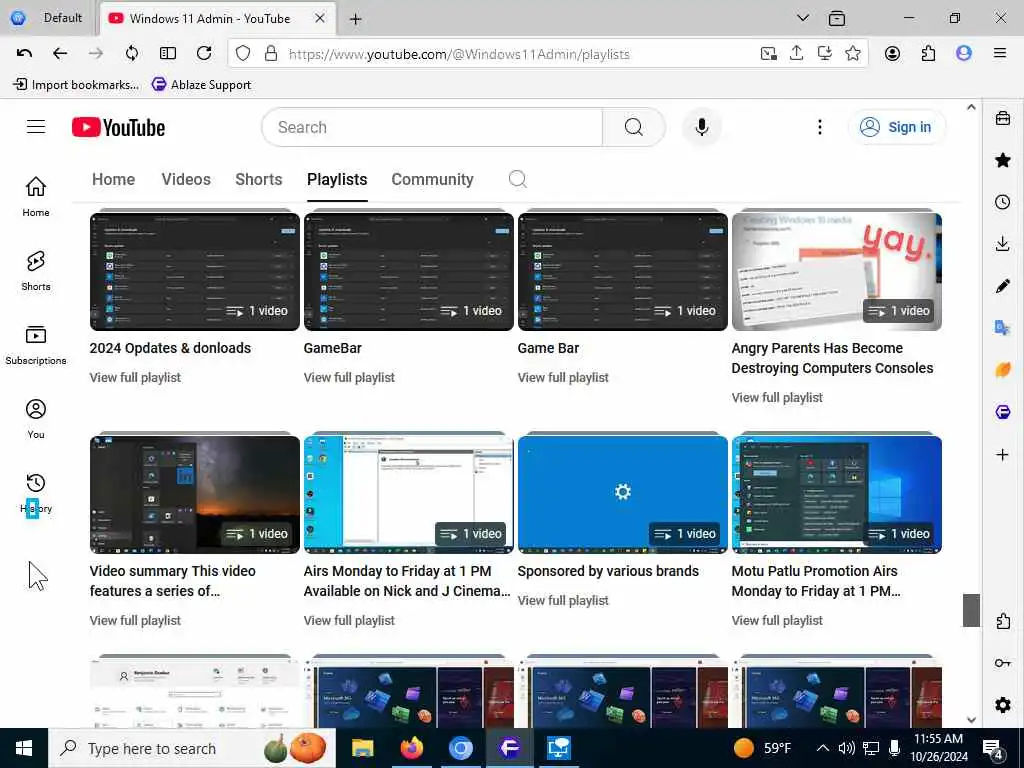Open 2024 Updates & donloads playlist thumbnail
The image size is (1024, 768).
[x=195, y=271]
